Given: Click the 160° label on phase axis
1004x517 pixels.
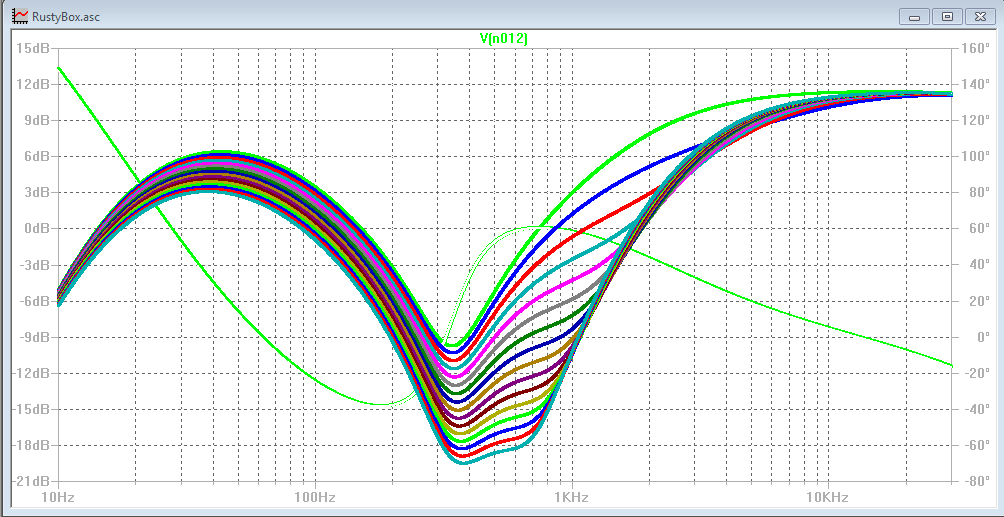Looking at the screenshot, I should (x=975, y=48).
